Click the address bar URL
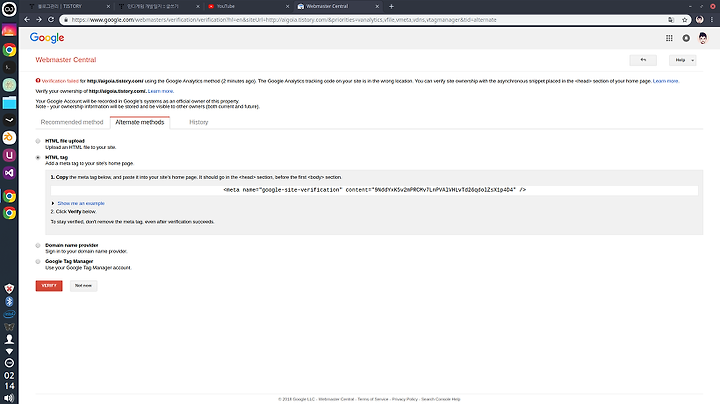 [x=284, y=20]
